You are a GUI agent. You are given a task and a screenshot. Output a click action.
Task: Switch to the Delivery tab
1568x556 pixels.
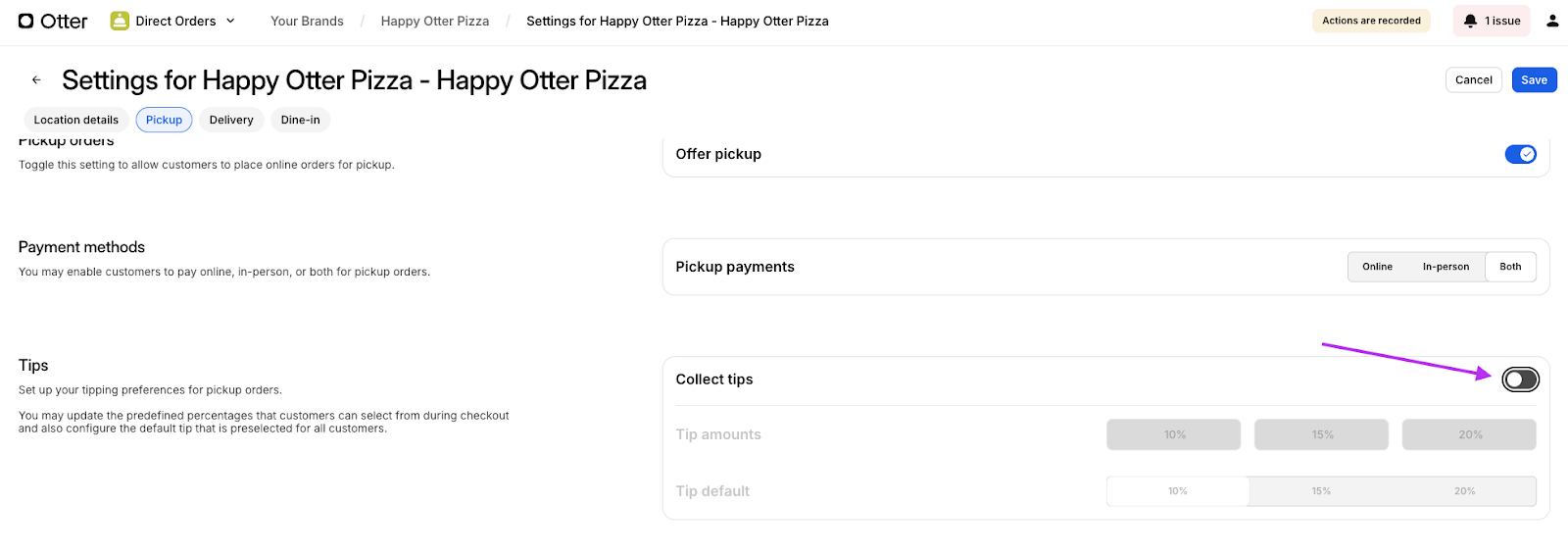(231, 120)
